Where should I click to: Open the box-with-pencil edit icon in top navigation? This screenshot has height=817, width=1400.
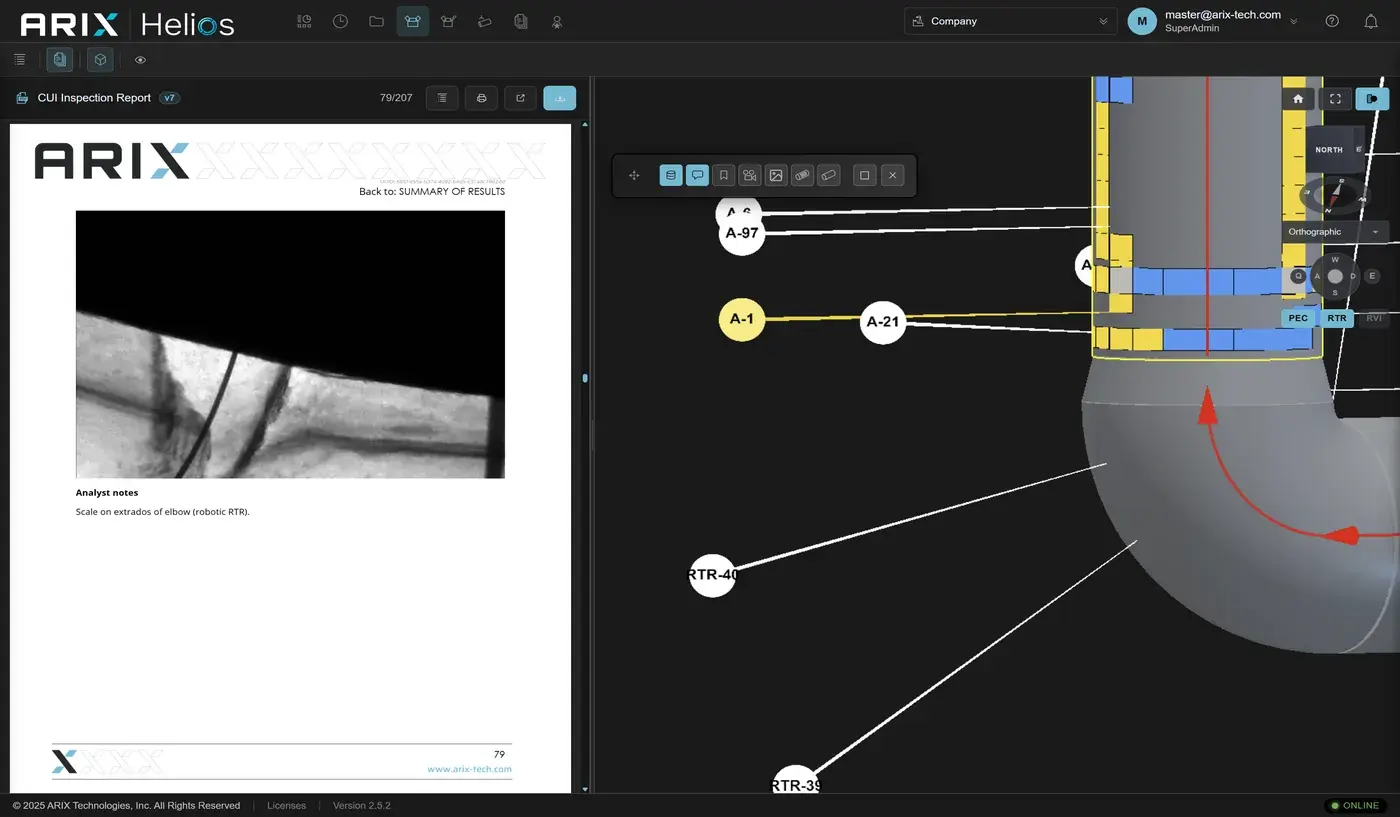pos(449,21)
